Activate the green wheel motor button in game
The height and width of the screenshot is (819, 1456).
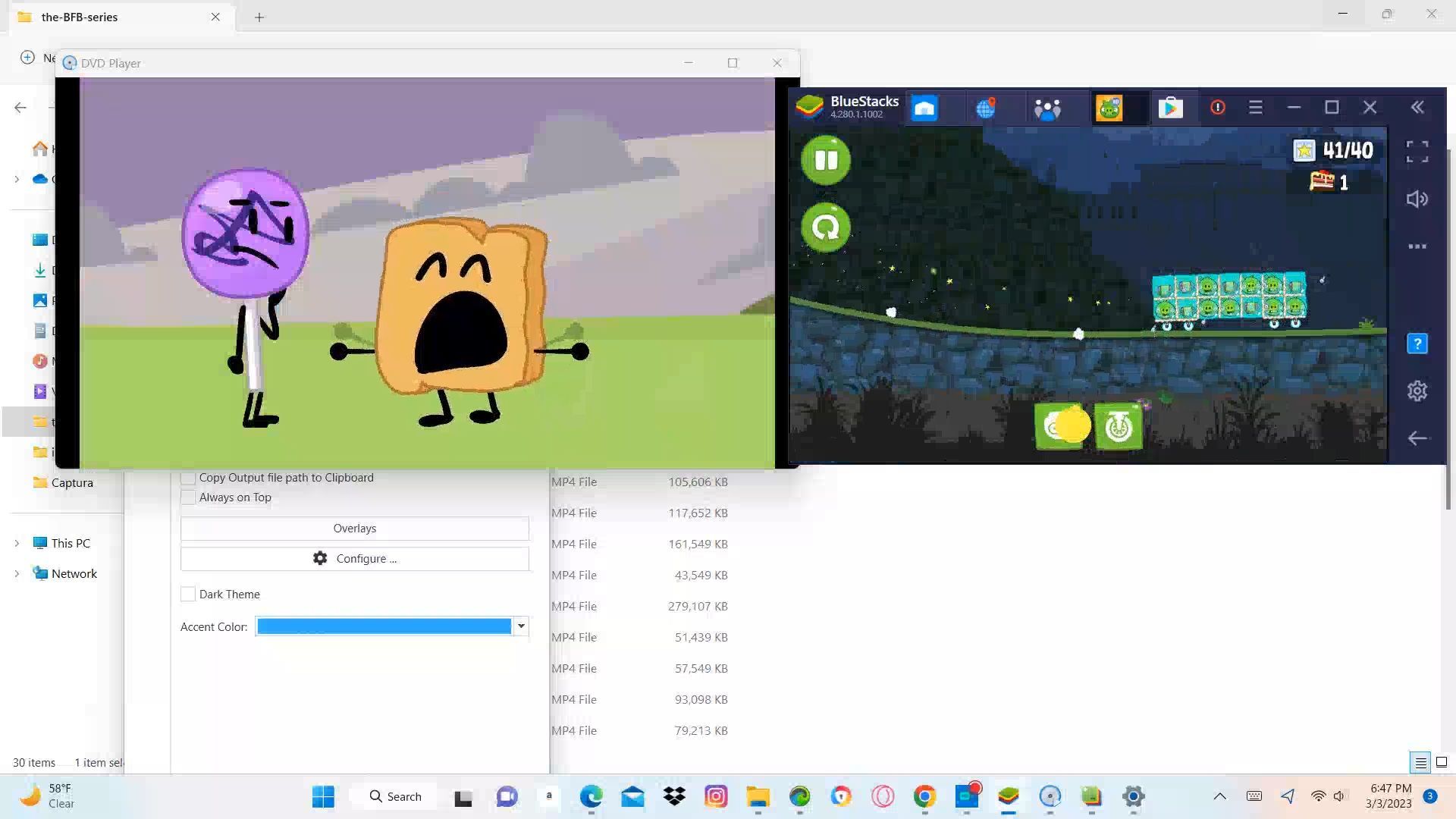[x=1119, y=427]
